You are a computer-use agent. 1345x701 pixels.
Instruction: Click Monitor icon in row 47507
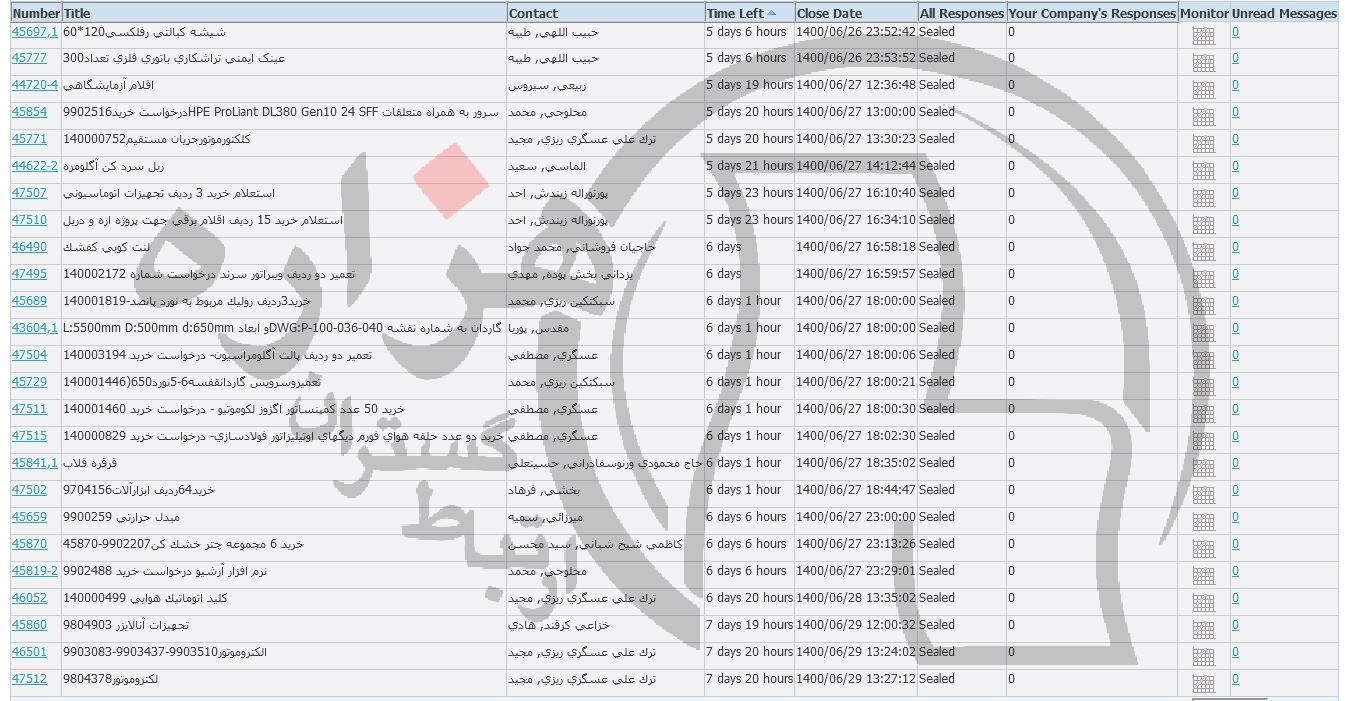[x=1203, y=197]
